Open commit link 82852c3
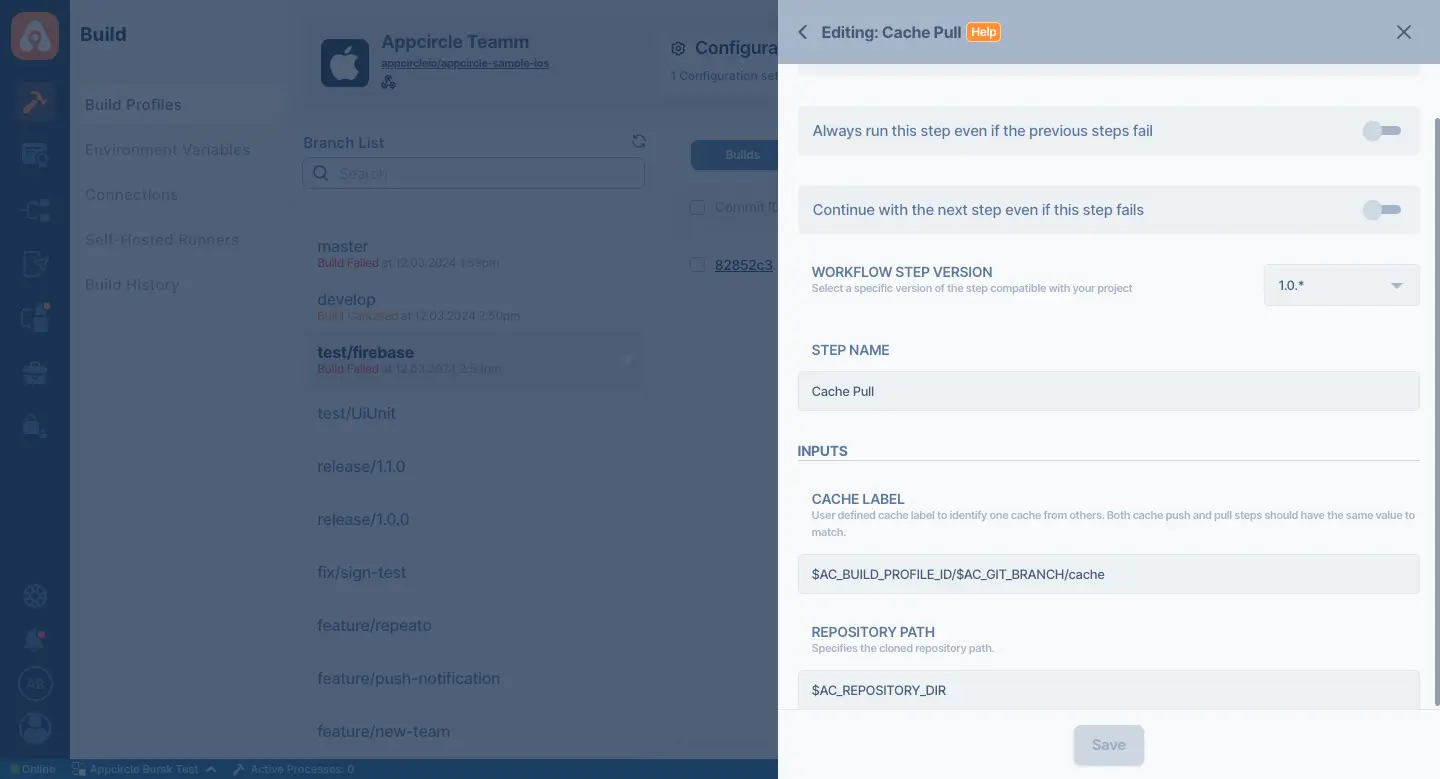Viewport: 1440px width, 779px height. click(743, 265)
